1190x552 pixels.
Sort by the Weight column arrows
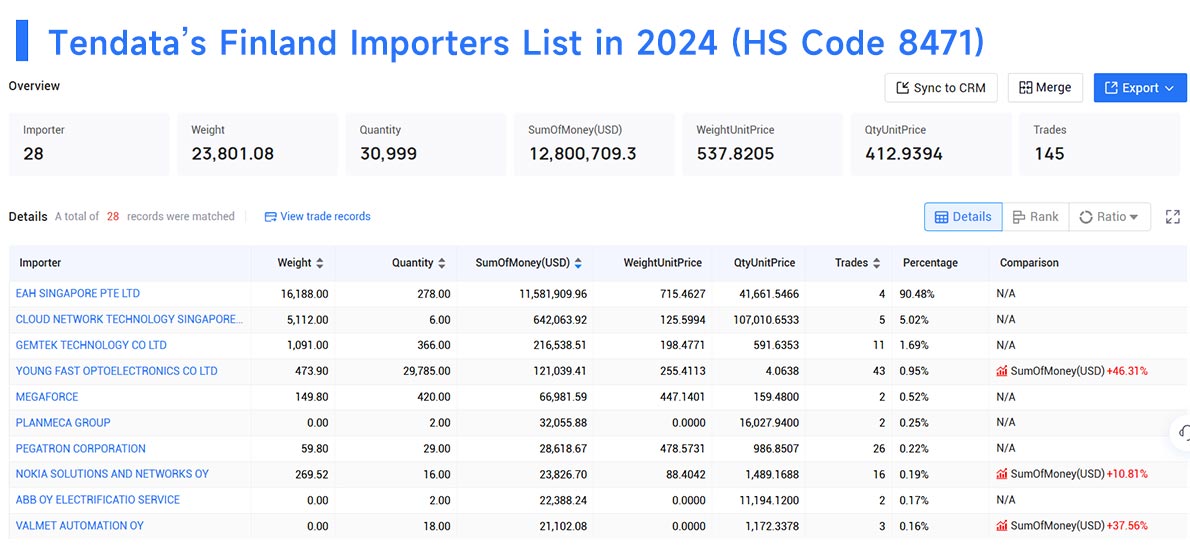[320, 263]
